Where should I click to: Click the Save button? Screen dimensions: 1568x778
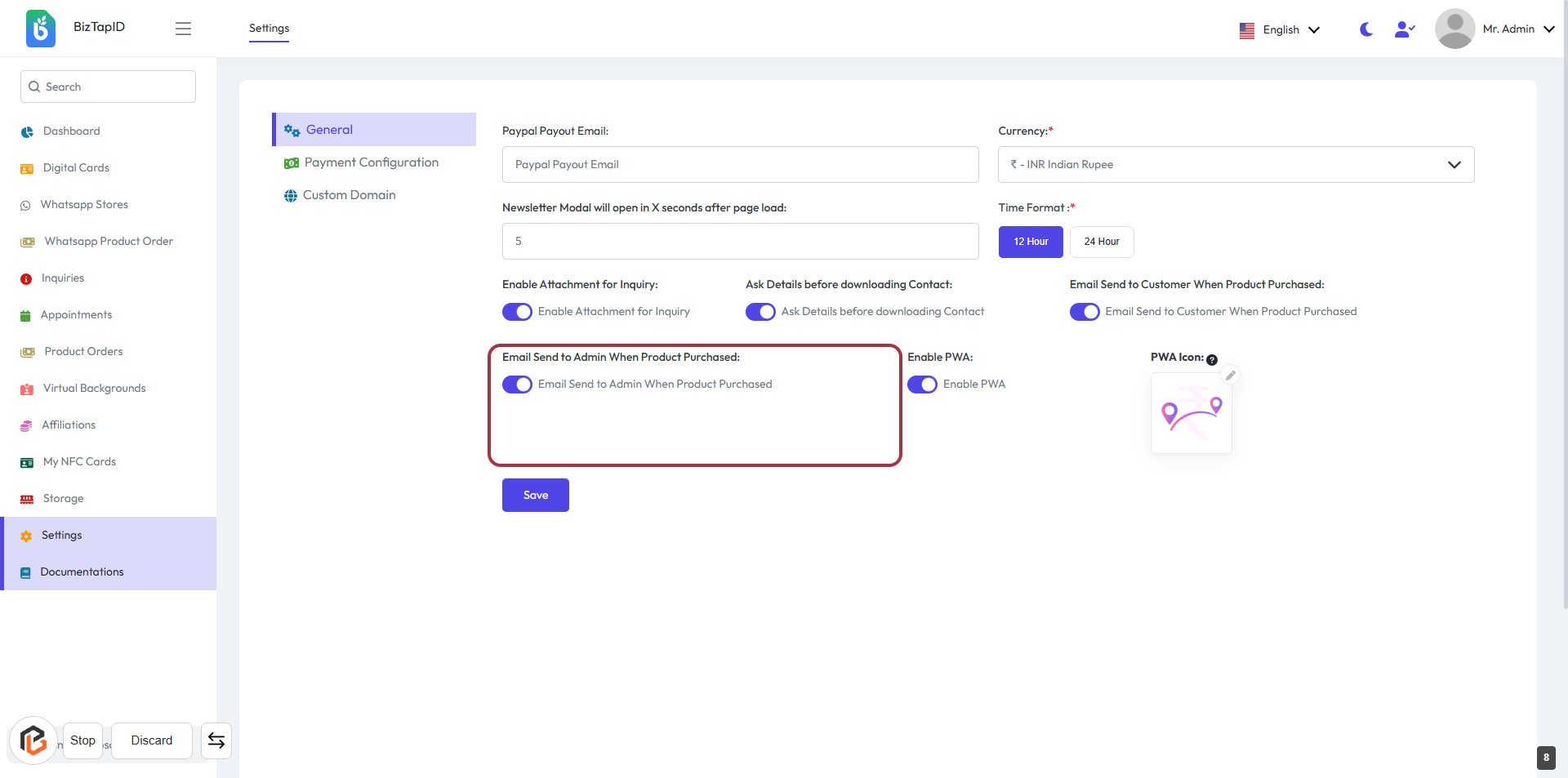coord(535,495)
